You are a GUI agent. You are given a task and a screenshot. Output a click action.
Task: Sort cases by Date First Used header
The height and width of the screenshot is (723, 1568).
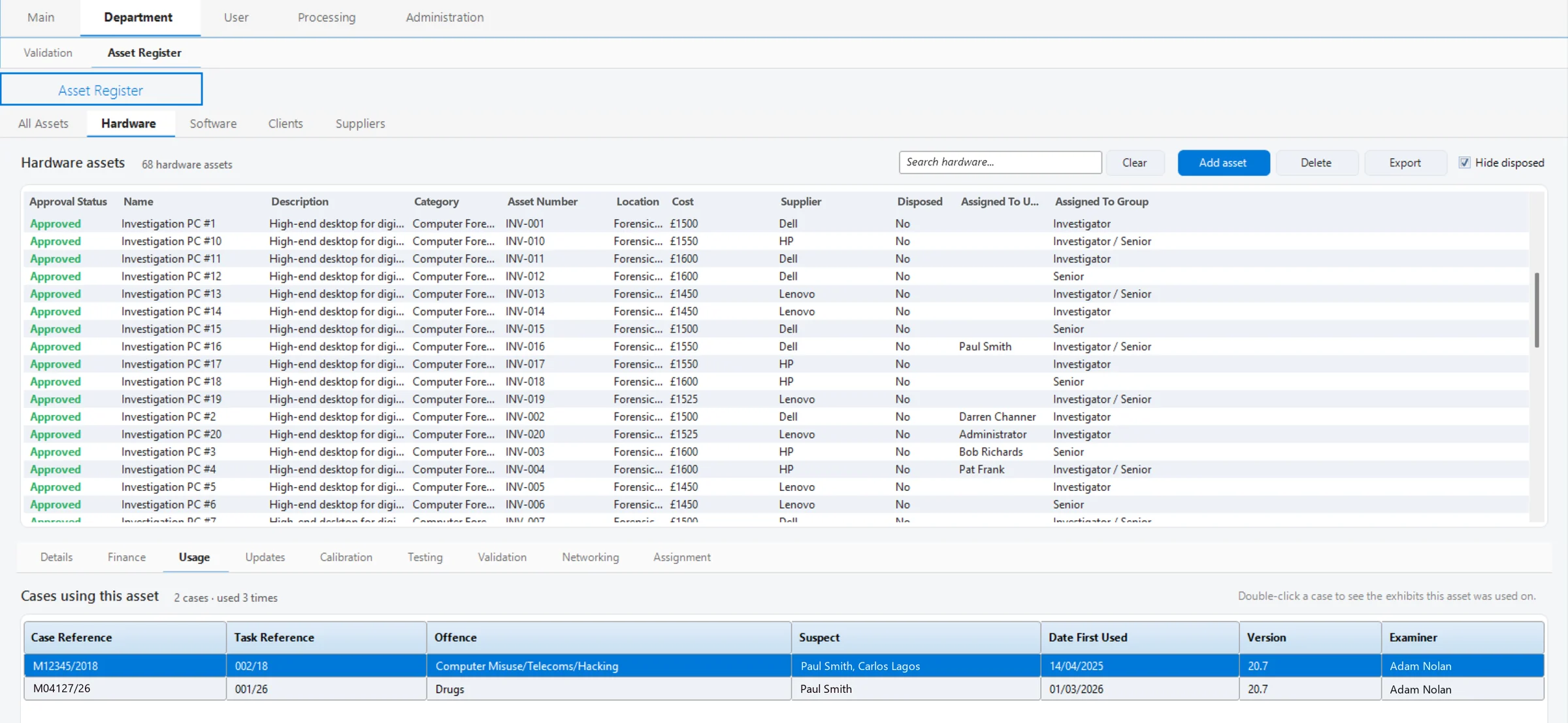click(x=1139, y=637)
